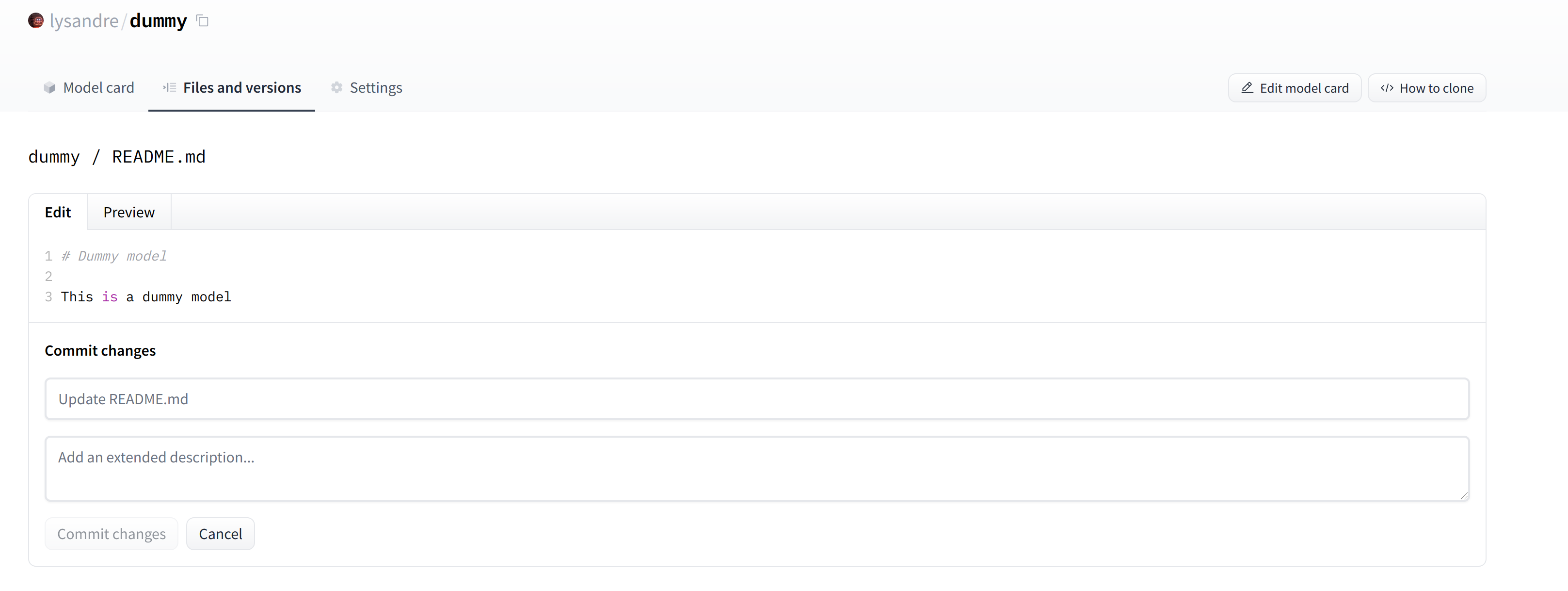Open the Model card tab
1568x591 pixels.
click(x=98, y=88)
